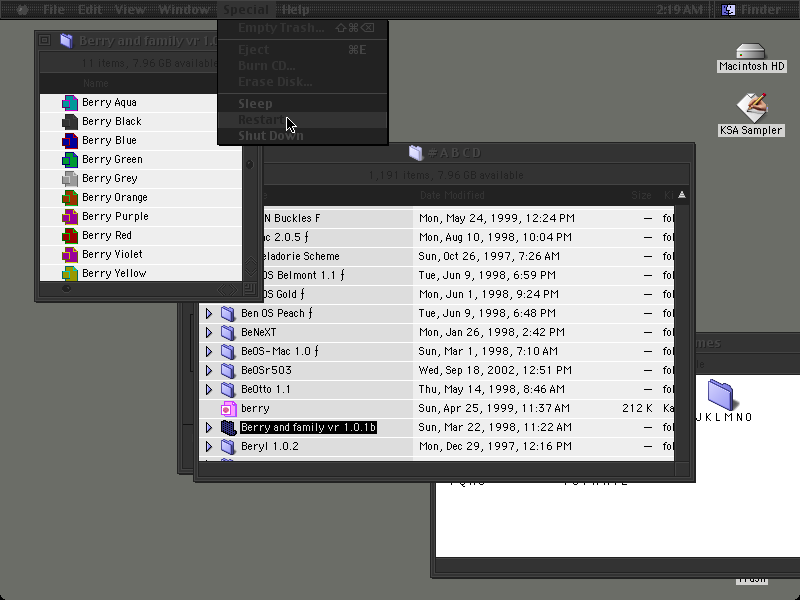Select the Berry Violet file icon

click(70, 255)
